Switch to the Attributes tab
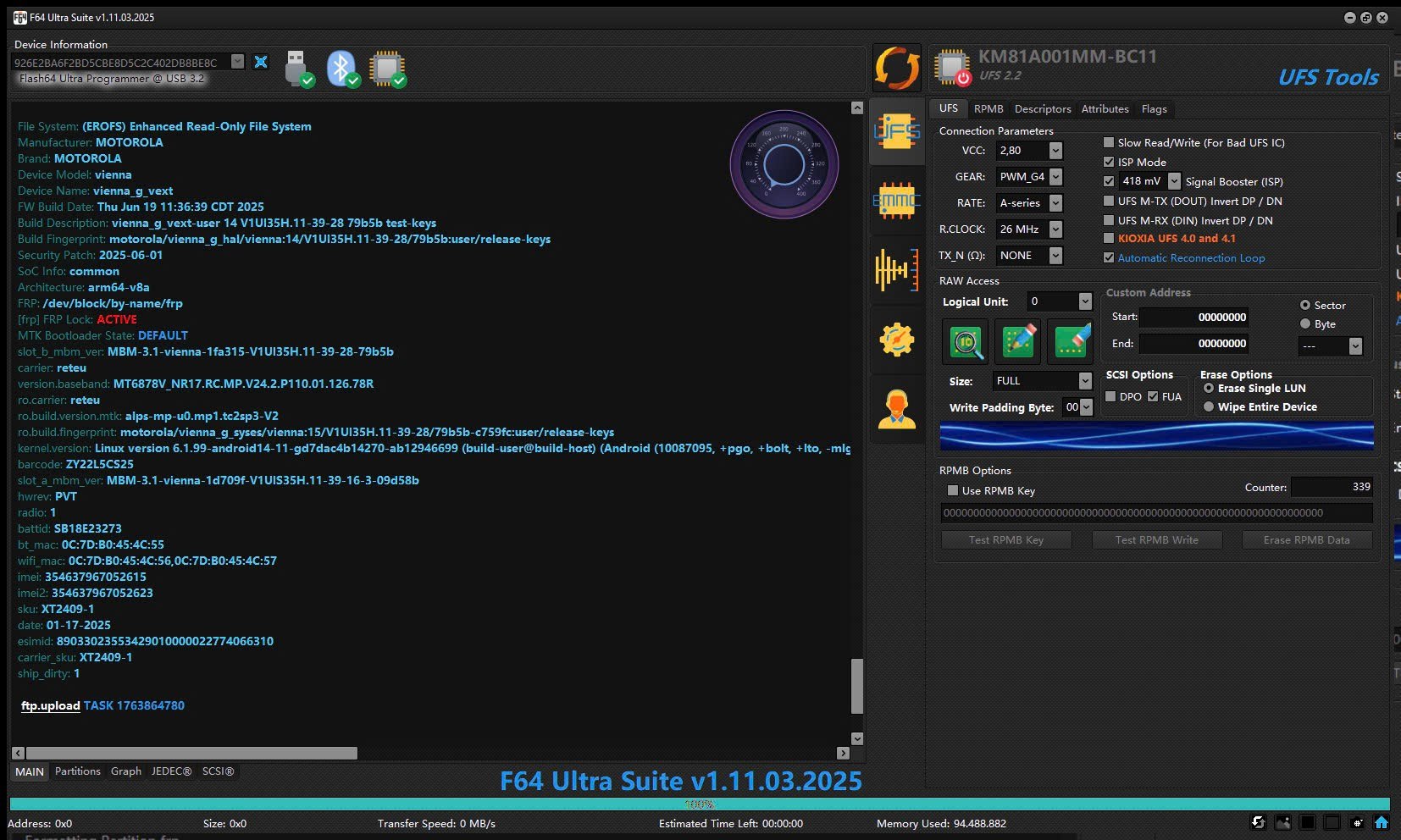 [x=1105, y=108]
